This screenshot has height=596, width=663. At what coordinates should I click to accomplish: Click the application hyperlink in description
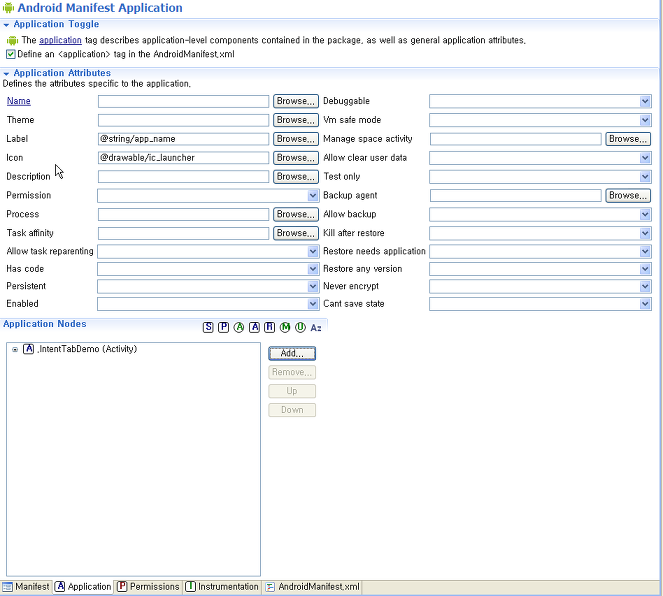[60, 40]
